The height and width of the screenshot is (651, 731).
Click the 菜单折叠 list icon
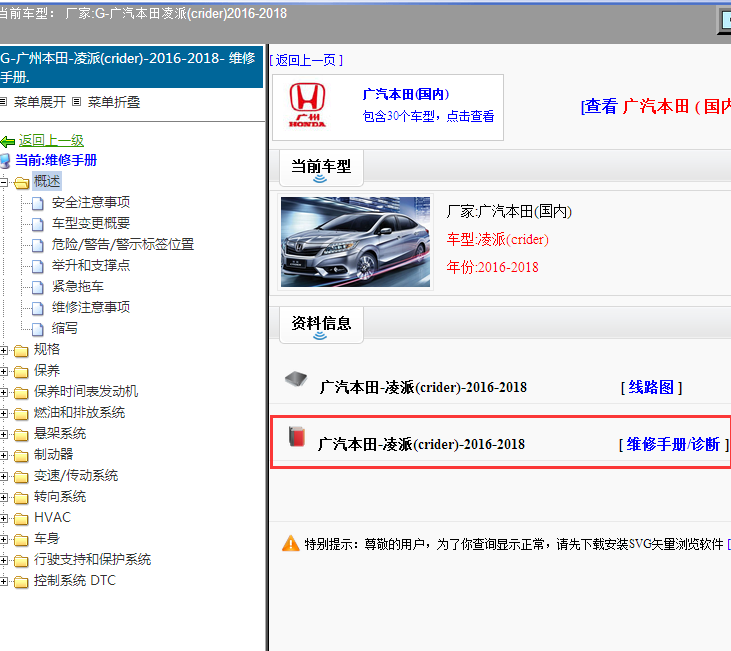click(77, 101)
